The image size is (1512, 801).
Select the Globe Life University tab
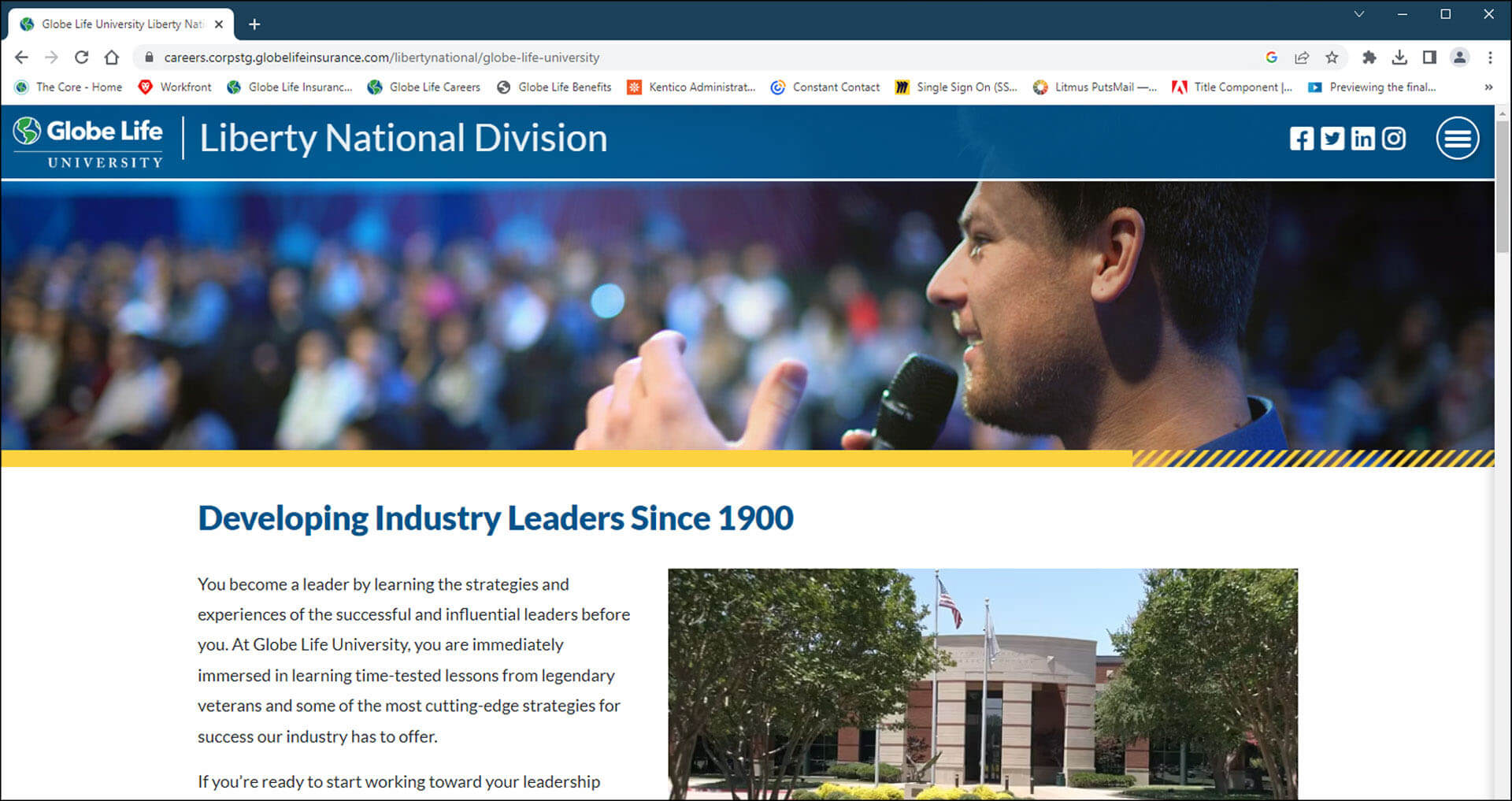point(122,24)
